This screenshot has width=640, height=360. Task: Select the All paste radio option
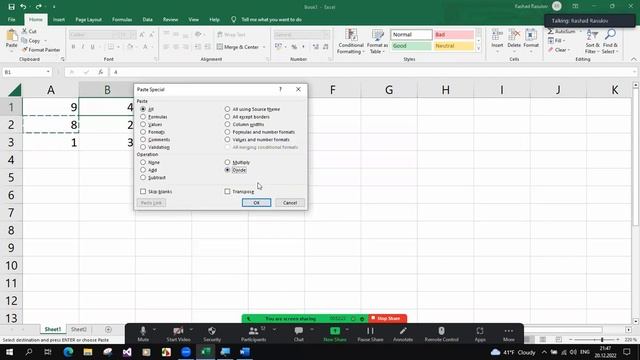pyautogui.click(x=143, y=109)
